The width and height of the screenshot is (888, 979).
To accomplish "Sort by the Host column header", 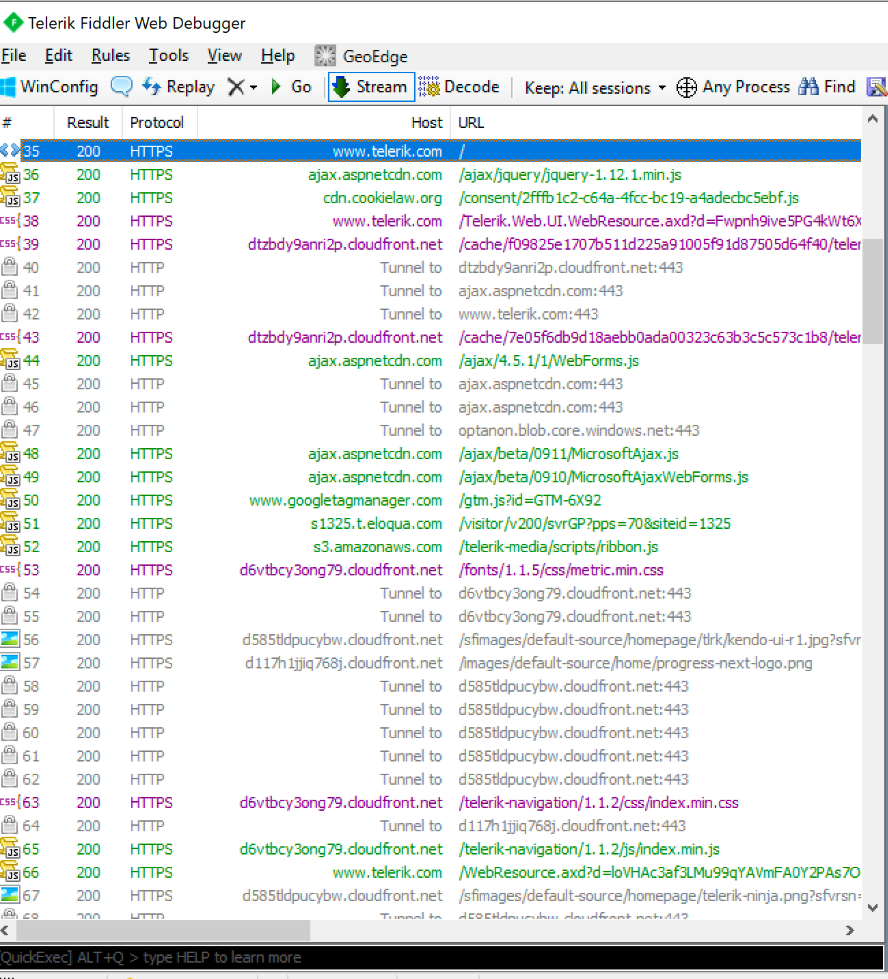I will pyautogui.click(x=324, y=122).
